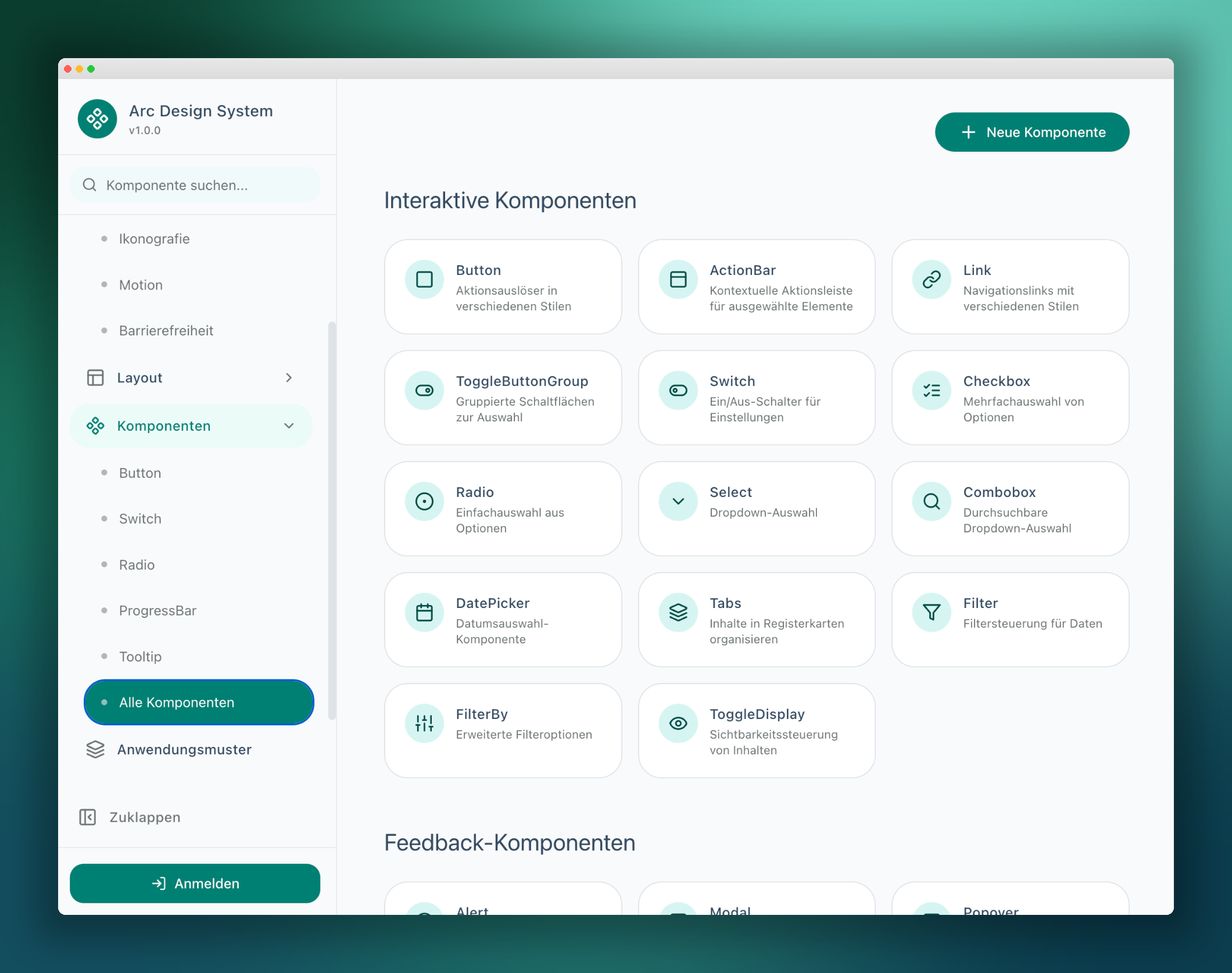Open the DatePicker card title
1232x973 pixels.
click(493, 603)
